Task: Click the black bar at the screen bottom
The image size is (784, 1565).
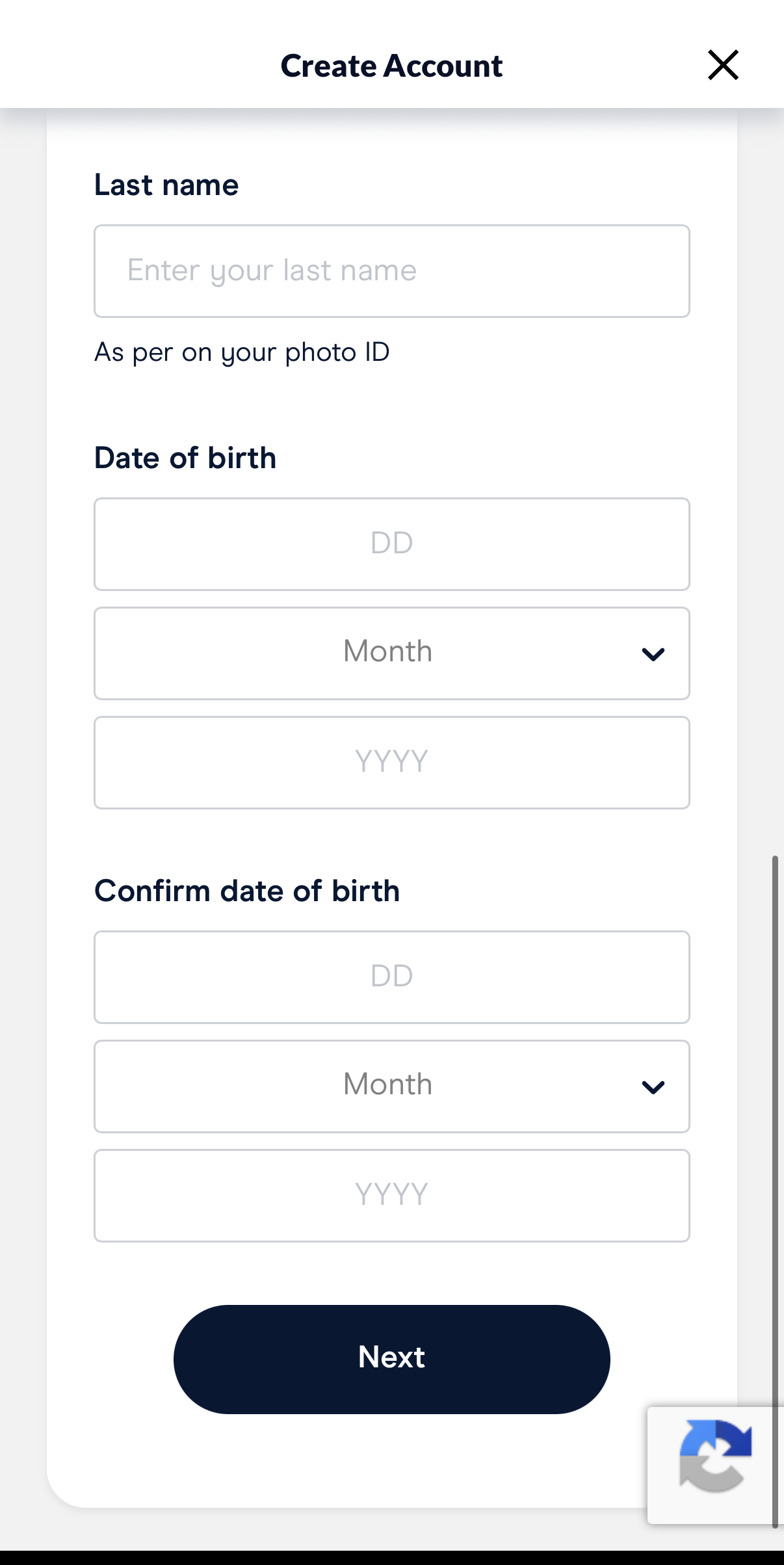Action: point(391,1558)
